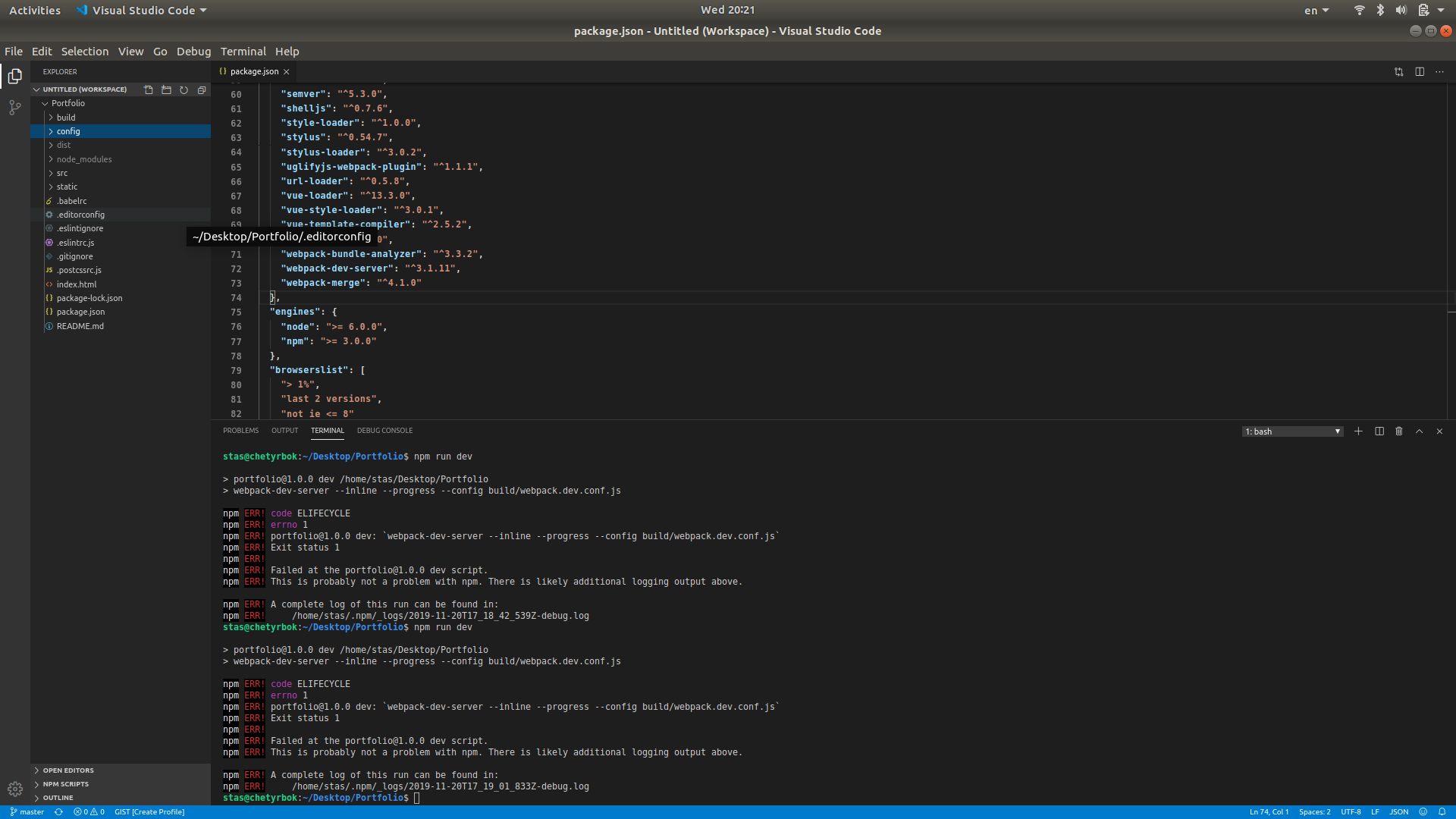Expand the Outline section
The image size is (1456, 819).
(121, 798)
